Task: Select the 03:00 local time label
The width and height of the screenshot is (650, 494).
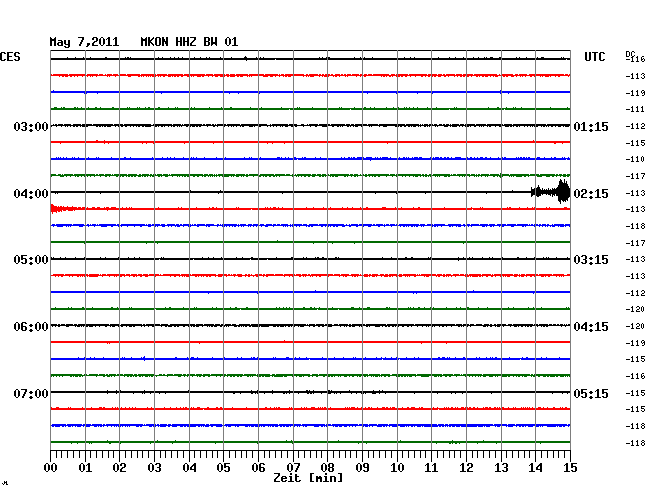Action: tap(31, 126)
